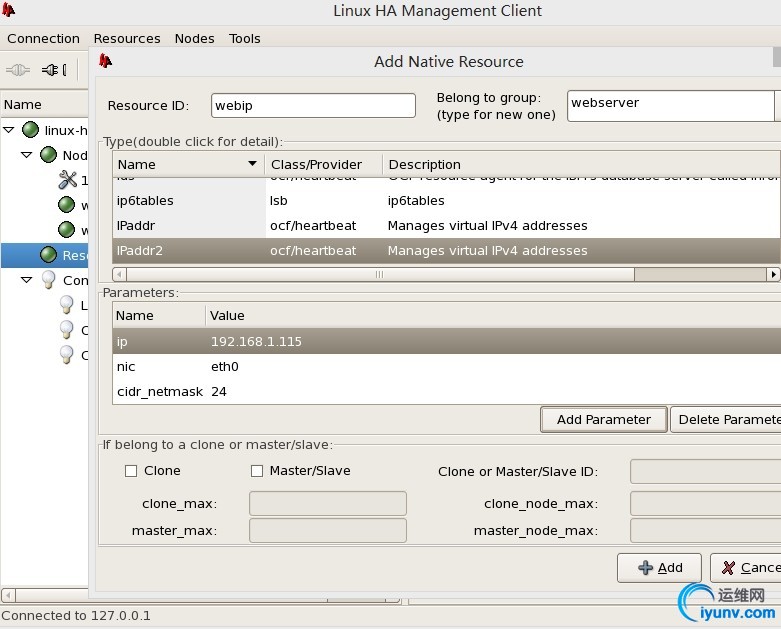
Task: Sort types by Name column arrow
Action: (x=253, y=164)
